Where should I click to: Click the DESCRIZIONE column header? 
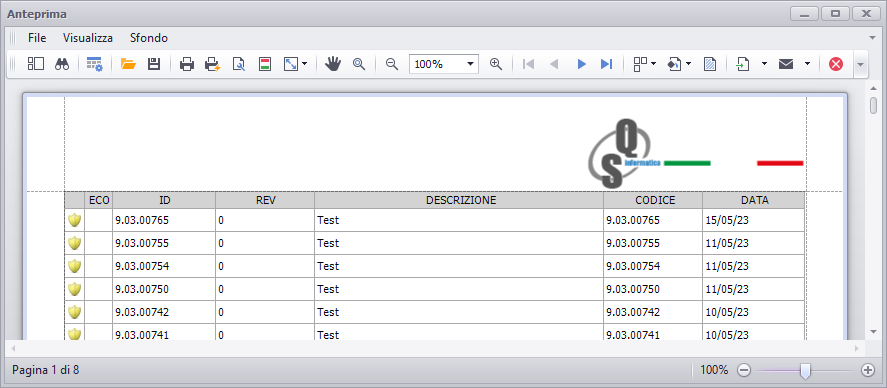(459, 200)
